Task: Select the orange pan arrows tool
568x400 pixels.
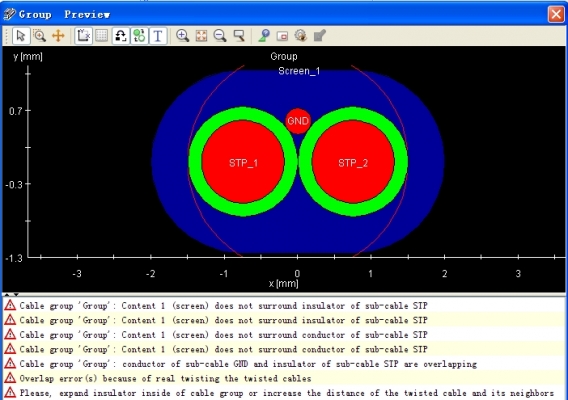Action: (x=58, y=36)
